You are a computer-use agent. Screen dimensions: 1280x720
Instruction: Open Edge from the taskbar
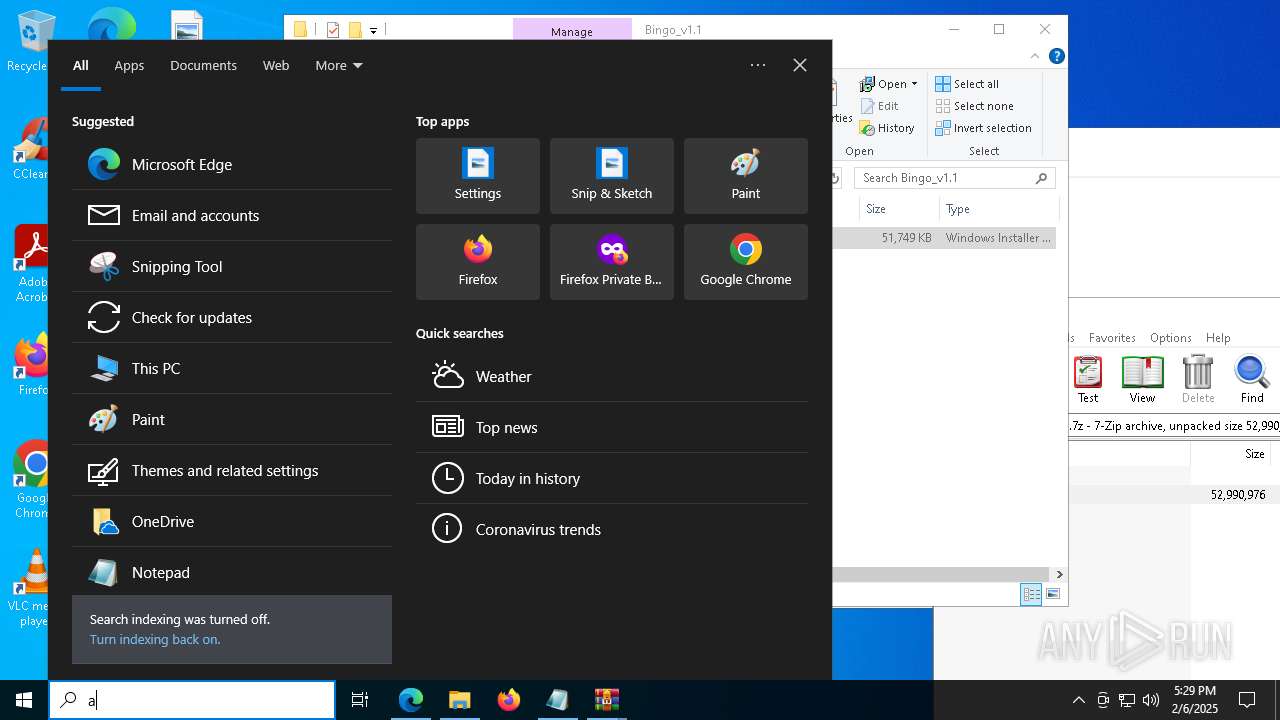click(411, 700)
